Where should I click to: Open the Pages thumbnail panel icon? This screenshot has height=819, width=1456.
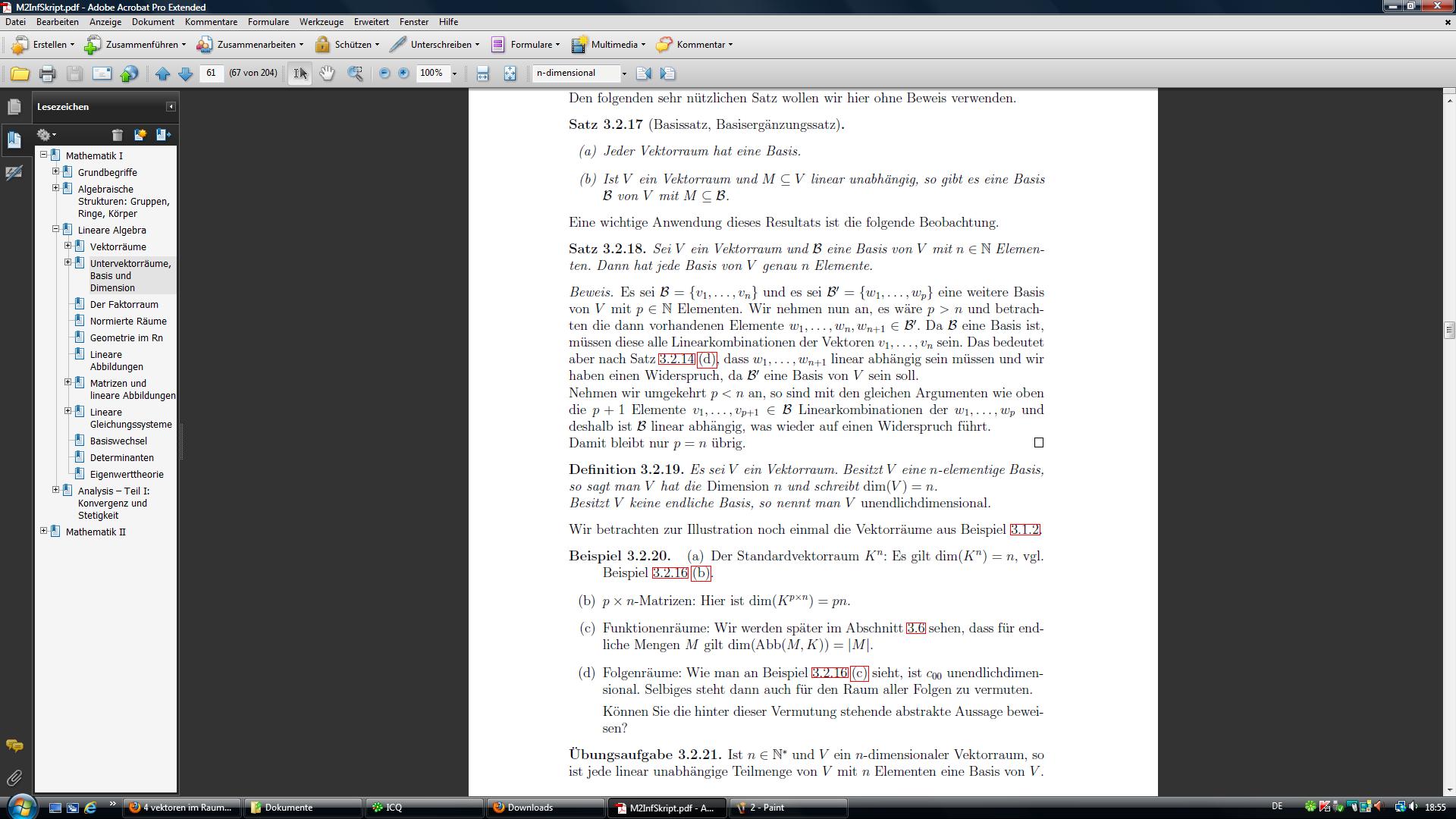[14, 107]
